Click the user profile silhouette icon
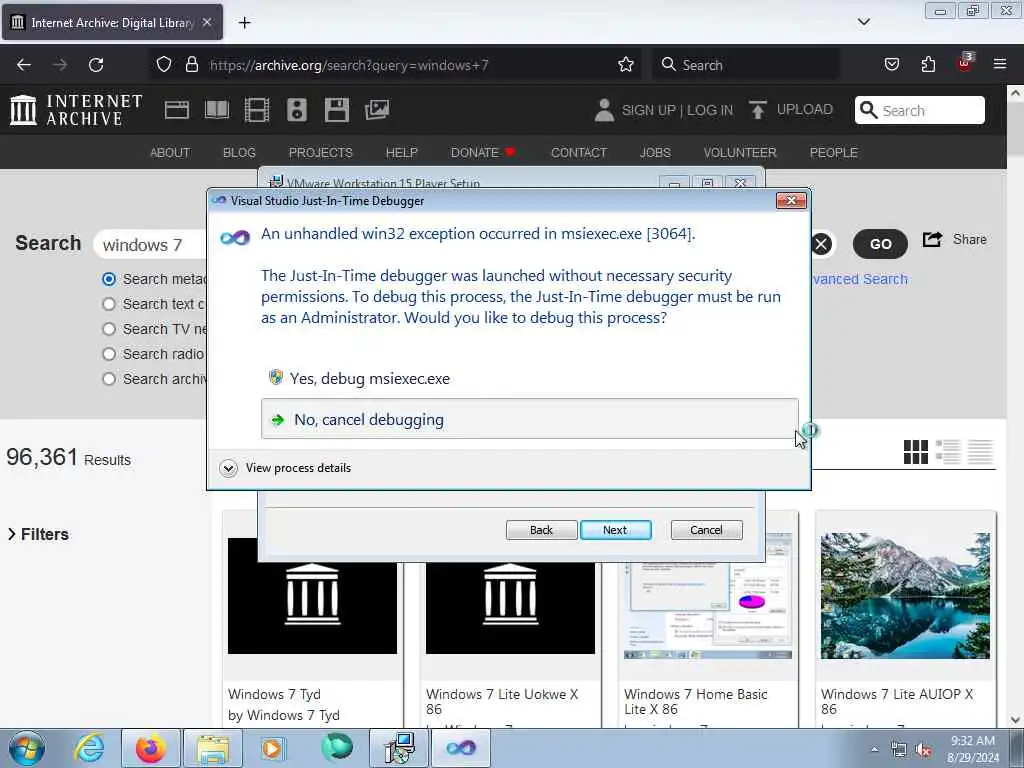1024x768 pixels. pos(604,110)
